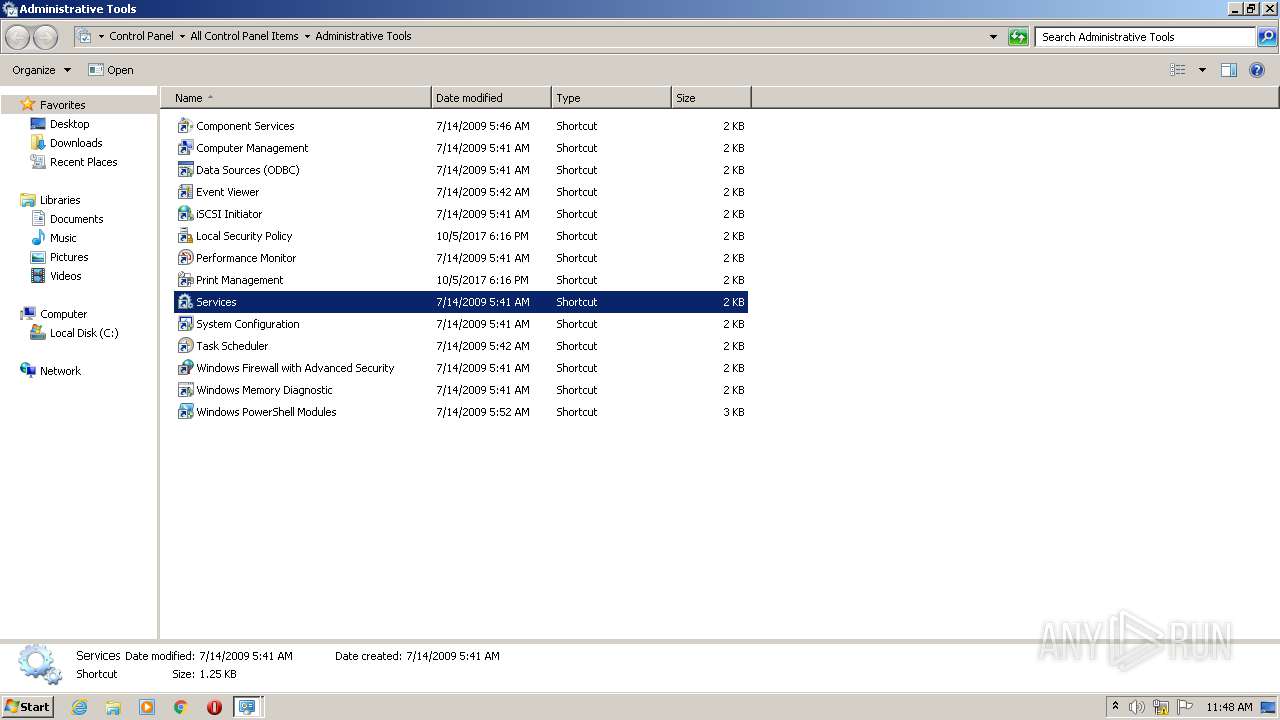Refresh the folder view with the green arrows
1280x720 pixels.
[x=1018, y=37]
